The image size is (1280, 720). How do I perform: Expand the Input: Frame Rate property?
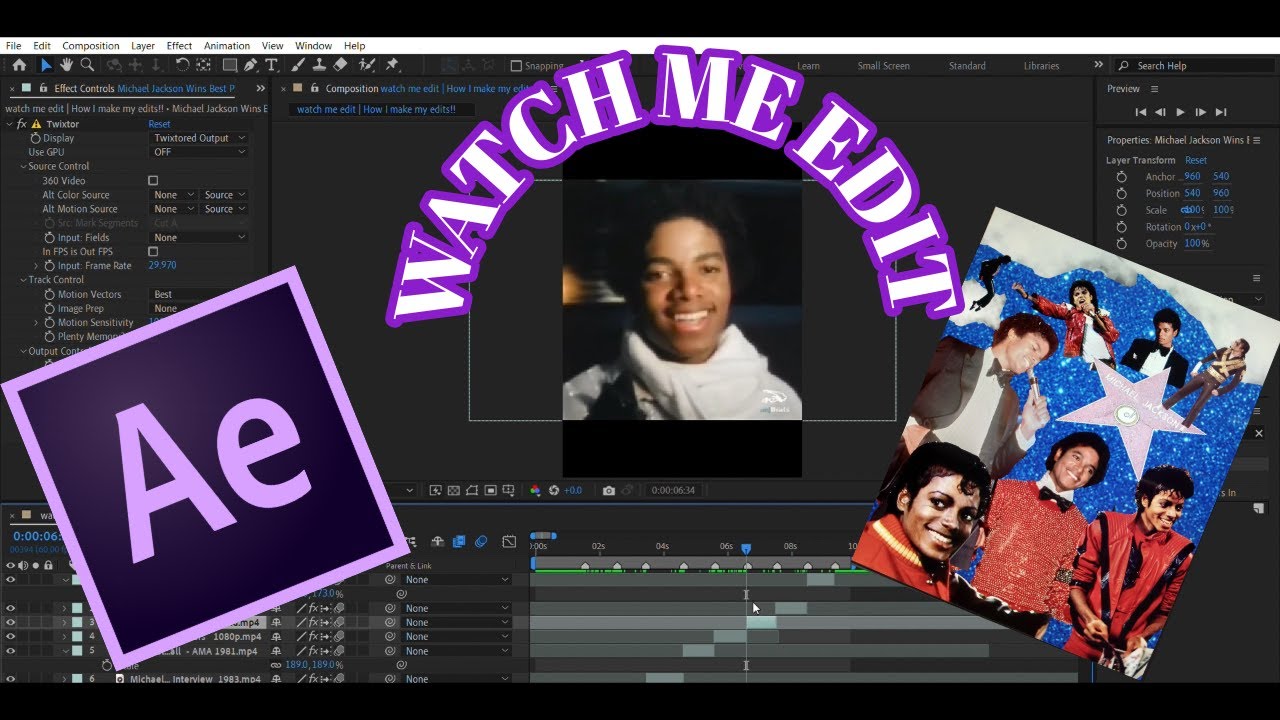[x=37, y=266]
